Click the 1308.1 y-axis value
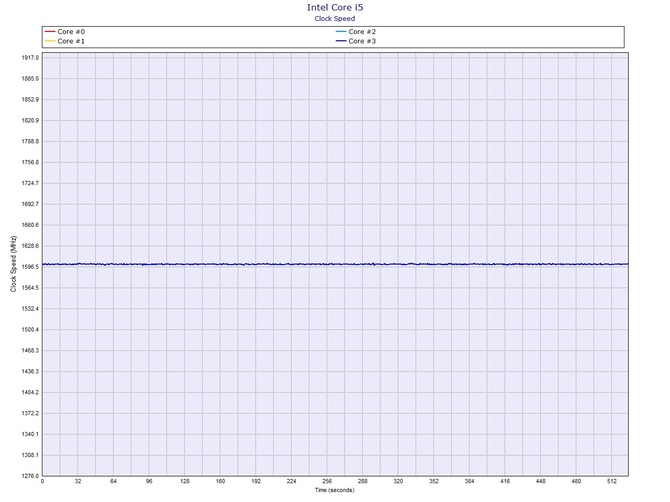670x502 pixels. [x=30, y=455]
